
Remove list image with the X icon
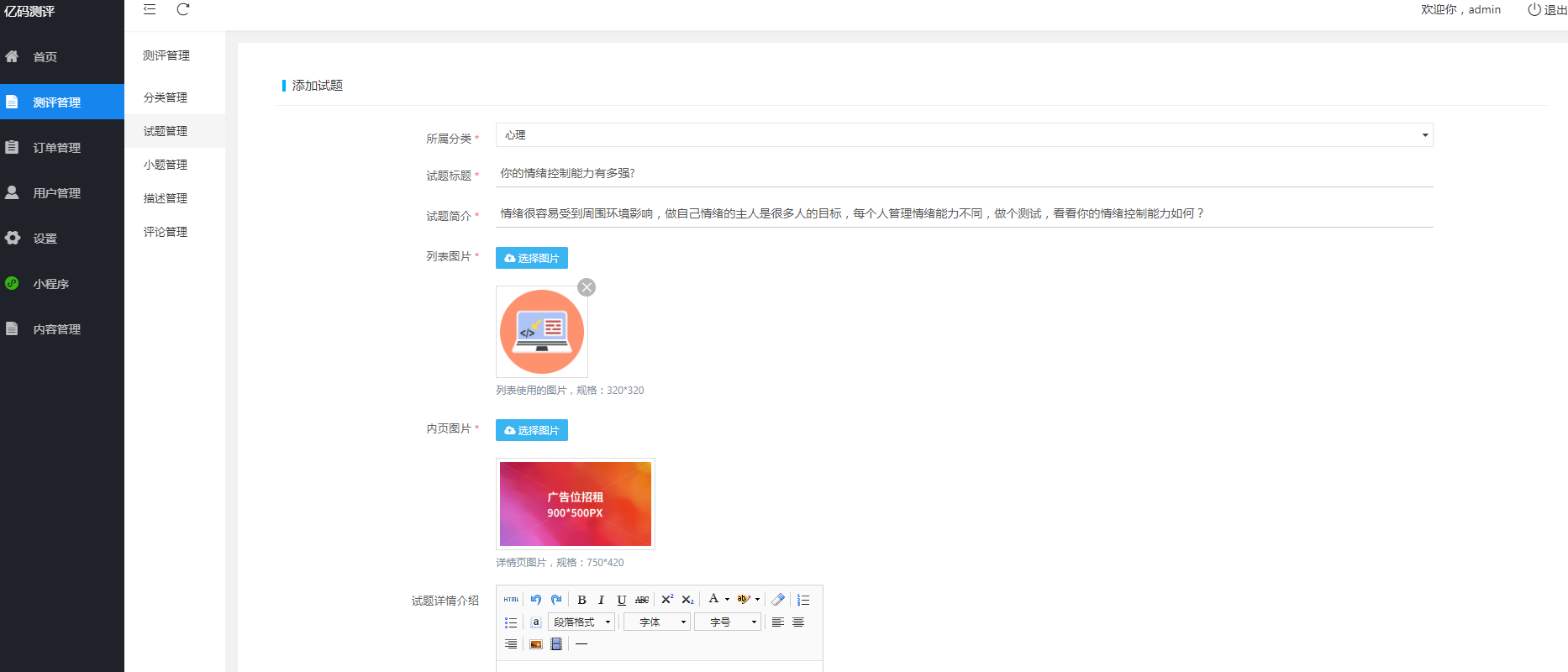(x=587, y=287)
